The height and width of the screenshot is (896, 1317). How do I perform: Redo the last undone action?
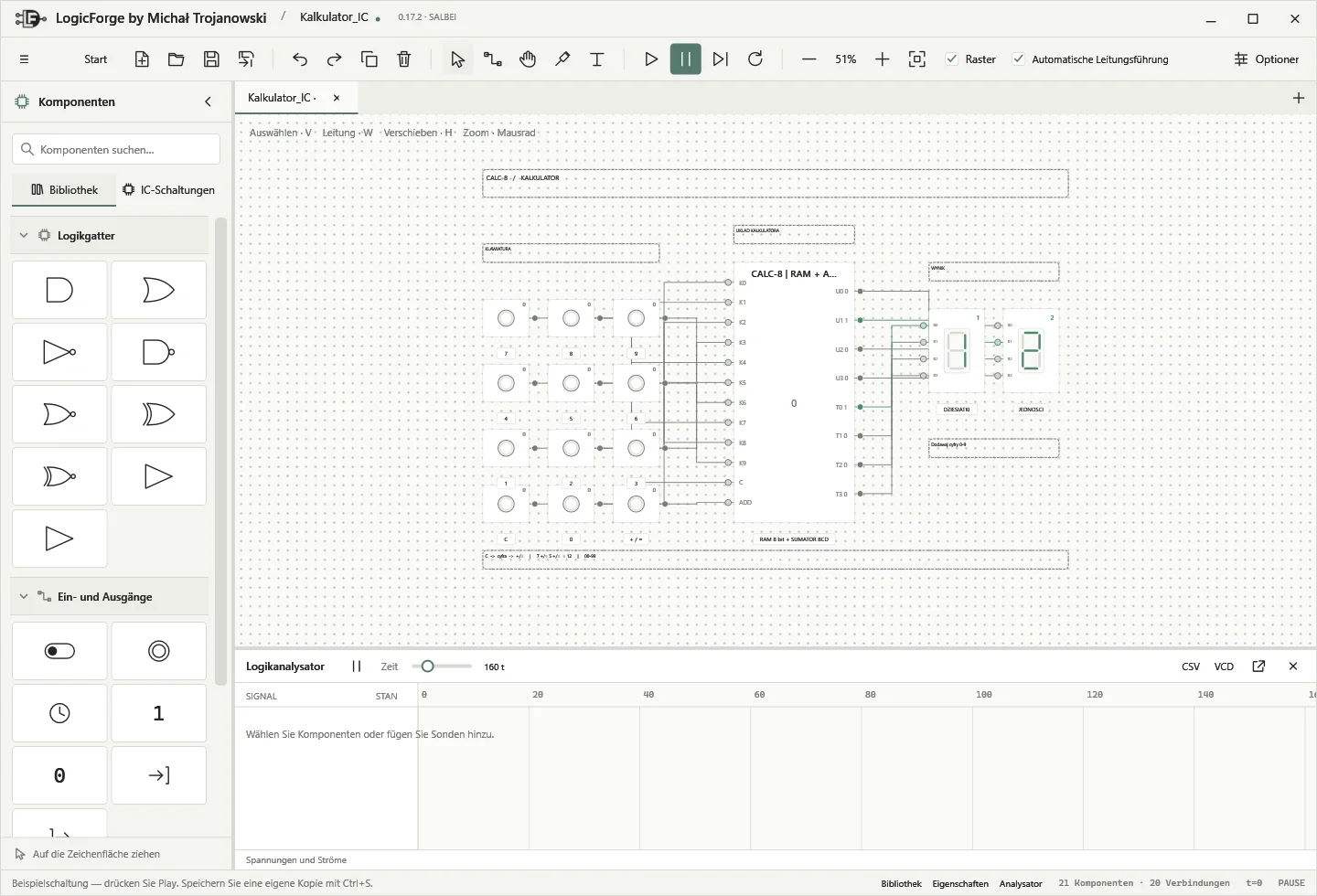[x=335, y=59]
